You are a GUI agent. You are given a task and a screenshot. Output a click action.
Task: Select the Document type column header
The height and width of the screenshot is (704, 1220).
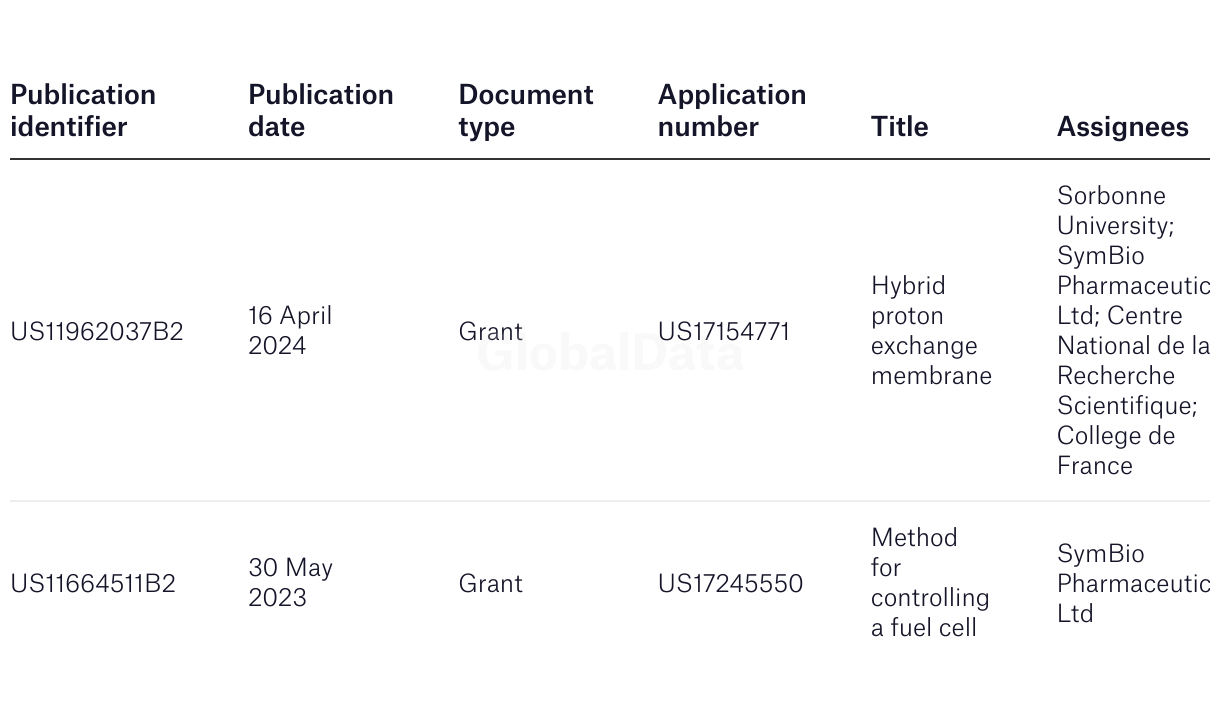pyautogui.click(x=526, y=110)
